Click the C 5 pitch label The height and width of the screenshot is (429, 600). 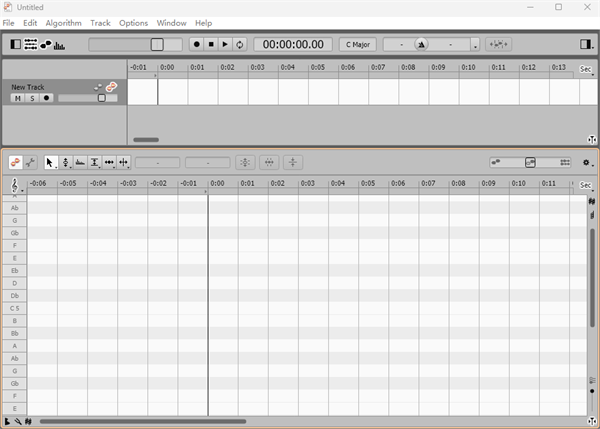tap(15, 308)
